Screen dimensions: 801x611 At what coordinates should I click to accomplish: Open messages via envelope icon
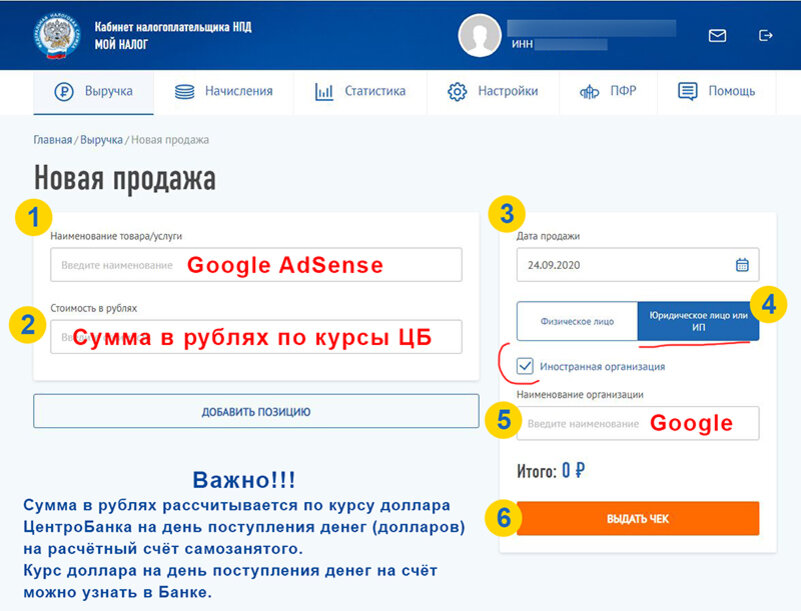pos(717,36)
